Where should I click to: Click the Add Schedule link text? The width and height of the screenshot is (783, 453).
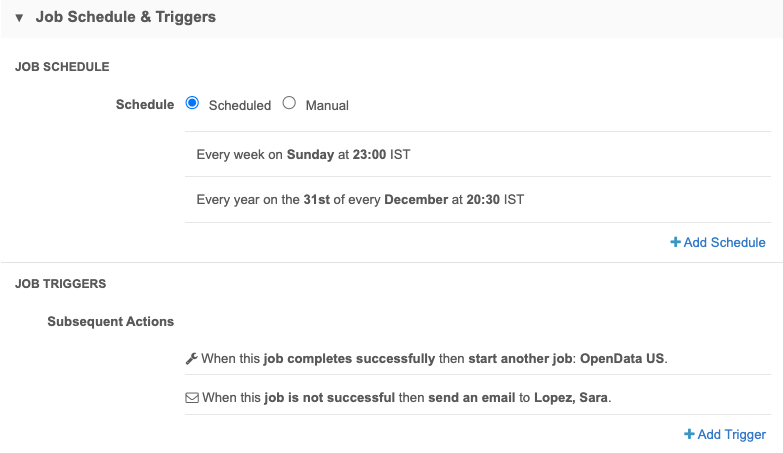724,242
